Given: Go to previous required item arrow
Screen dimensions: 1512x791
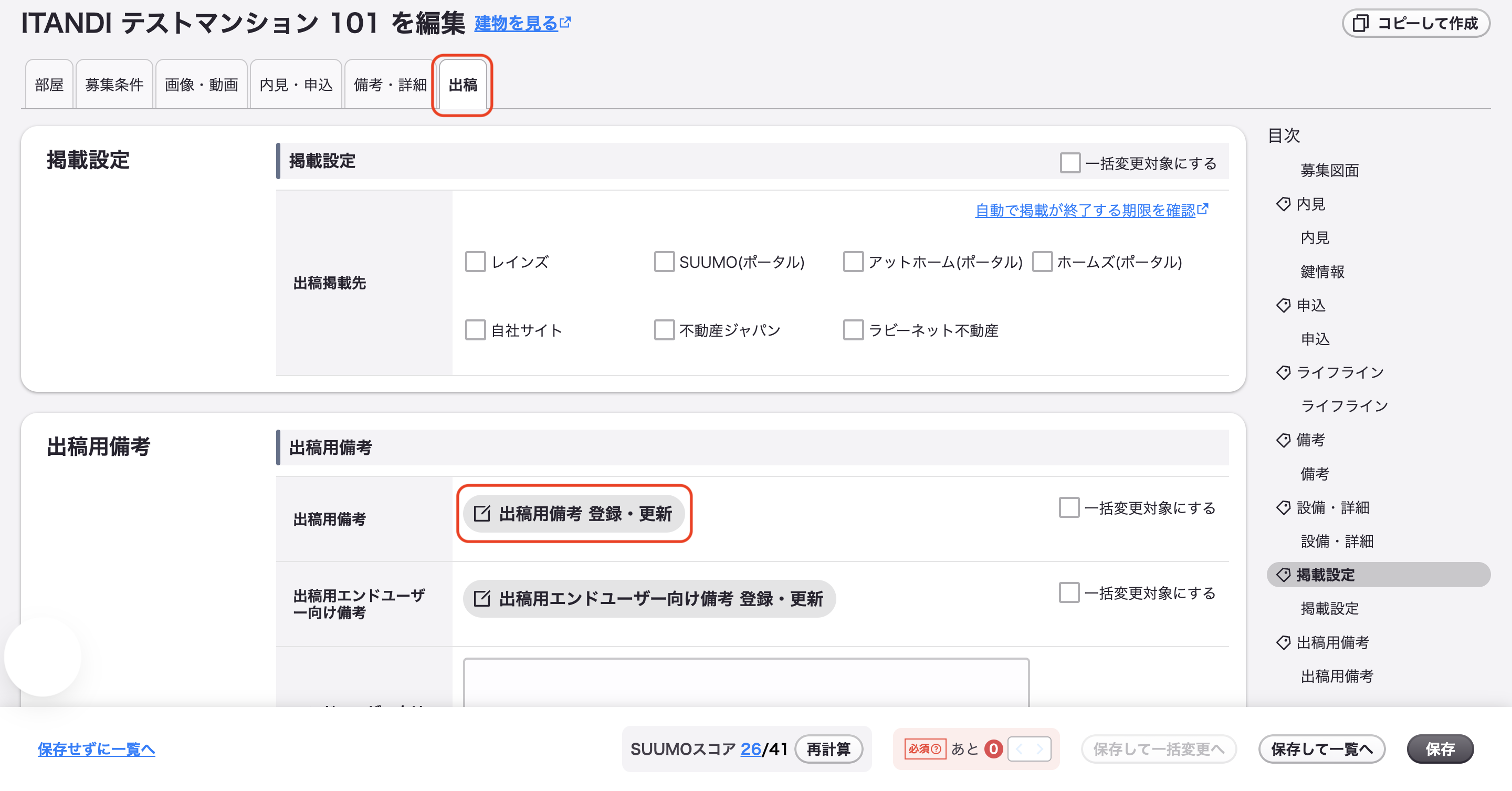Looking at the screenshot, I should coord(1019,749).
